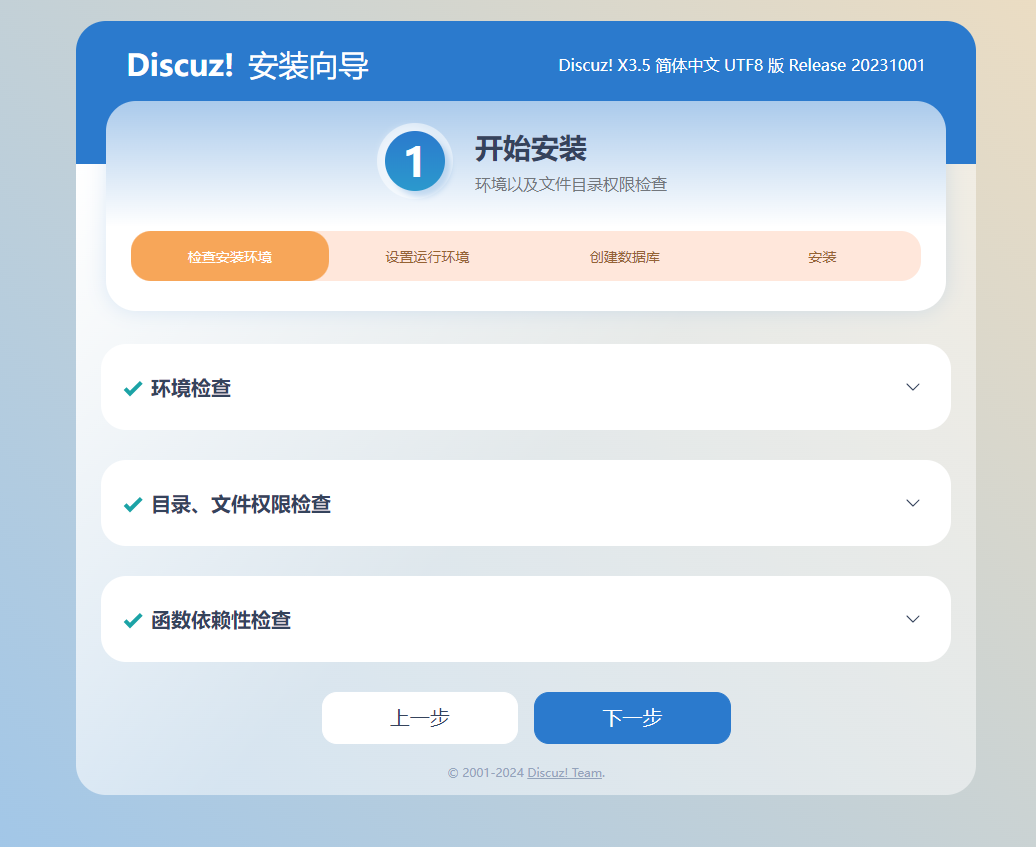
Task: Click the Discuz! X3.5 Release 20231001 version text
Action: pyautogui.click(x=741, y=65)
